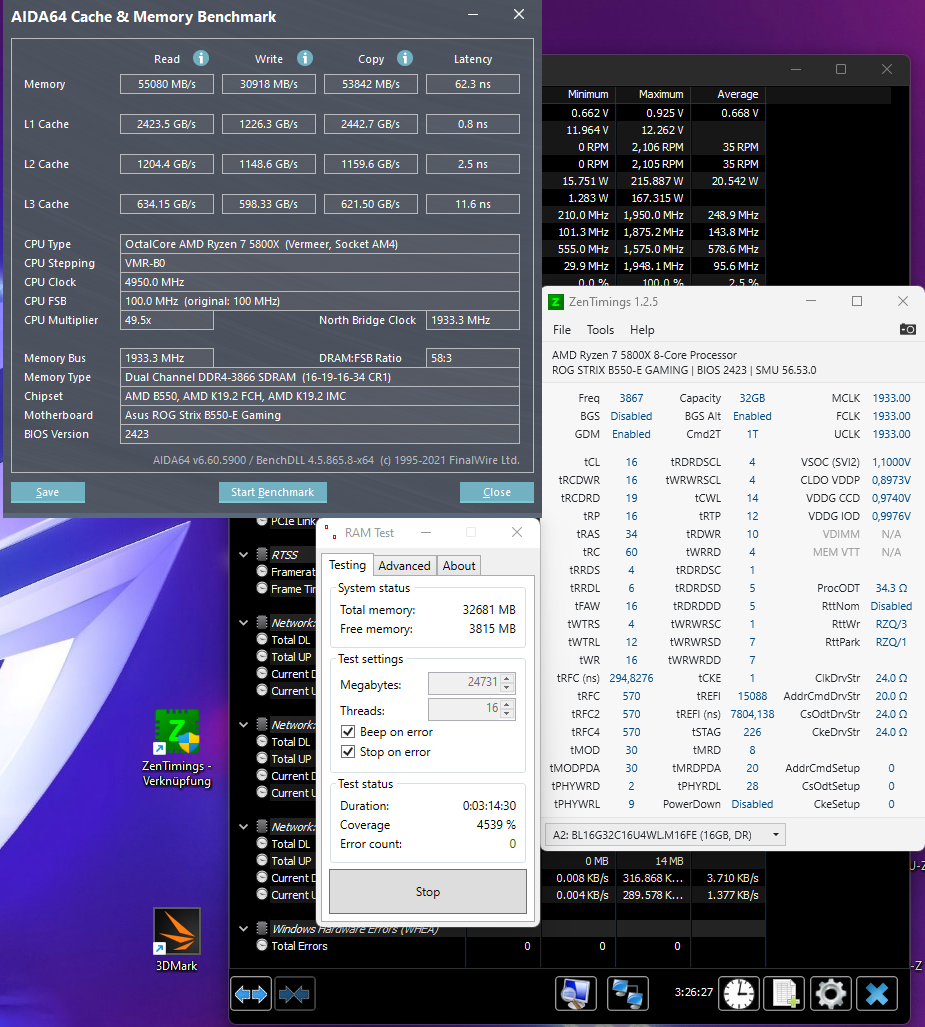
Task: Click Memory Latency value 62.3 ns
Action: (472, 84)
